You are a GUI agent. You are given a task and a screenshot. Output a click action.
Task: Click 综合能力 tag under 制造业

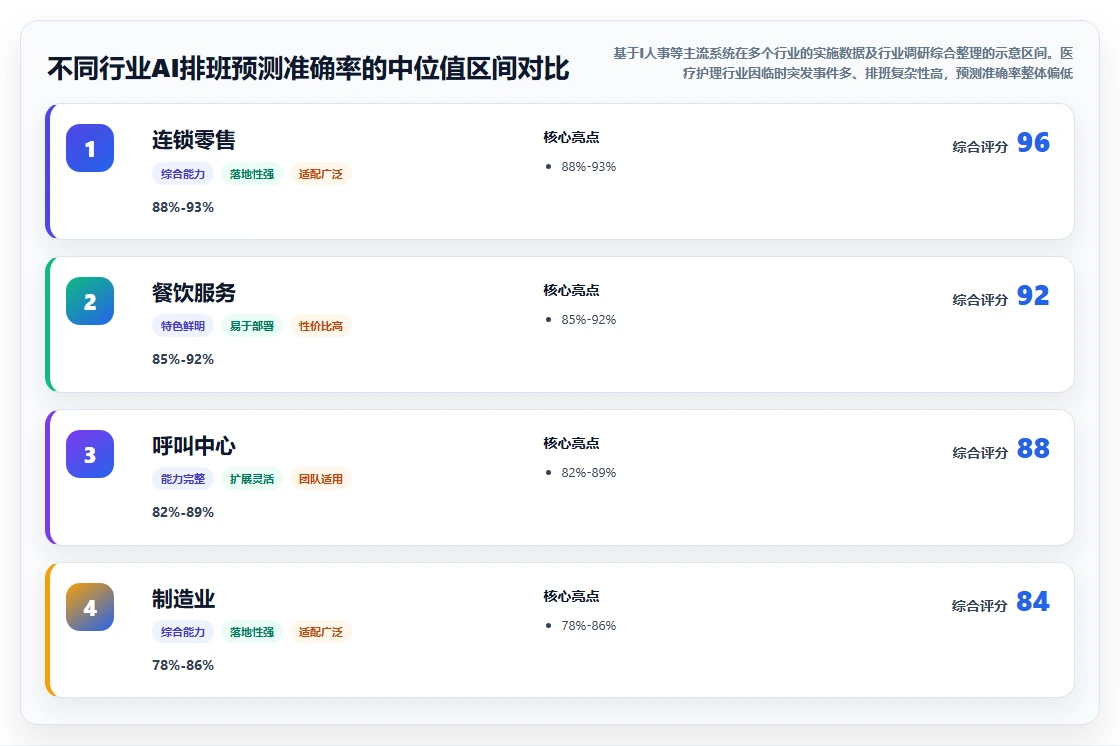(183, 632)
